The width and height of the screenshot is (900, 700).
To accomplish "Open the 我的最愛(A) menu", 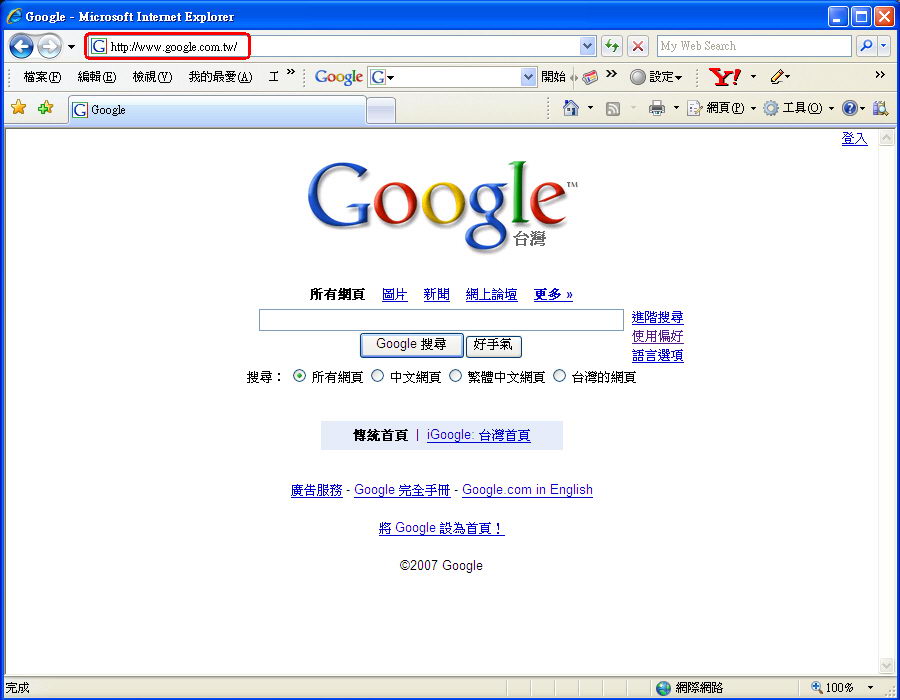I will coord(220,77).
